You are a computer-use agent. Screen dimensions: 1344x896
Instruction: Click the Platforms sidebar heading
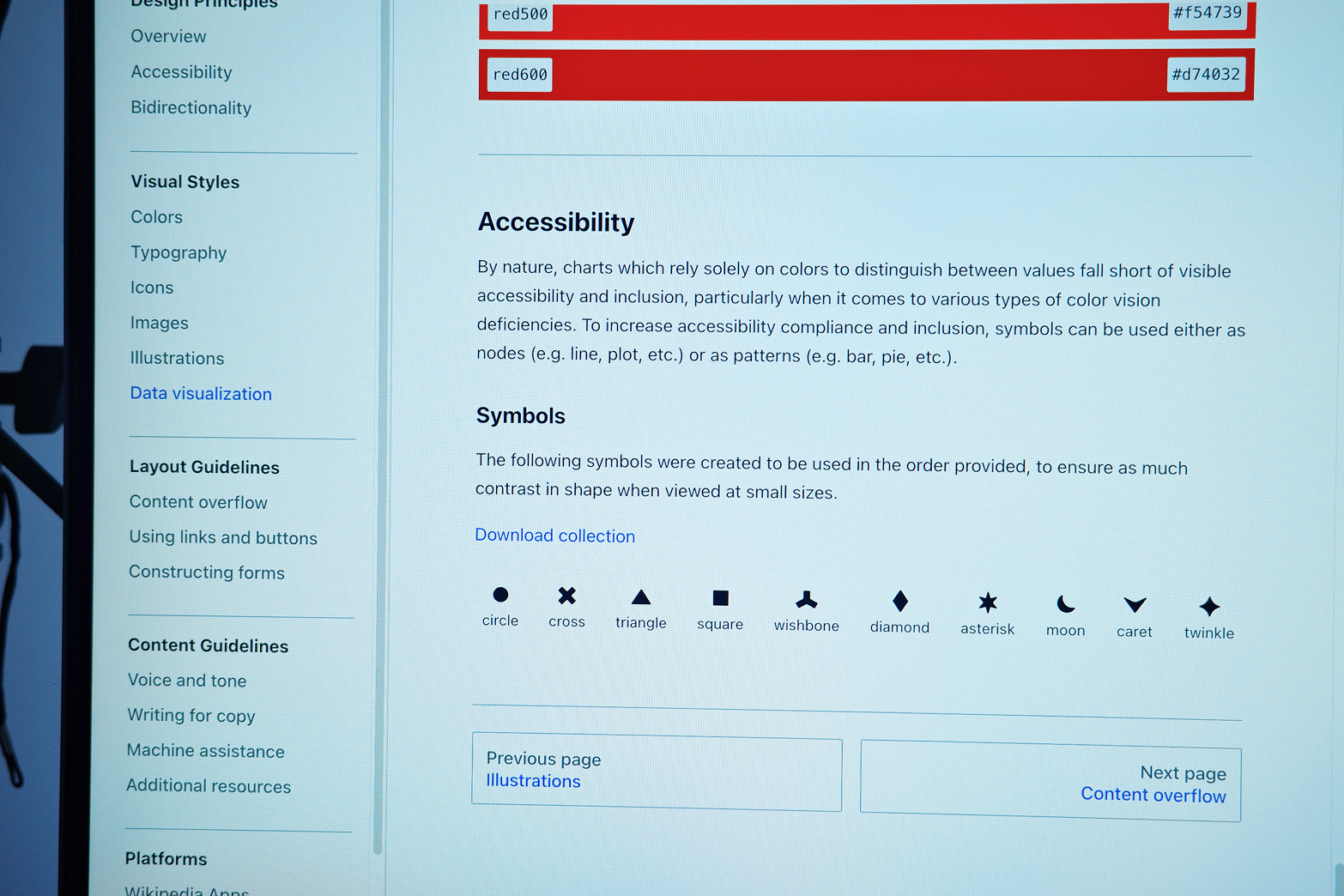166,858
